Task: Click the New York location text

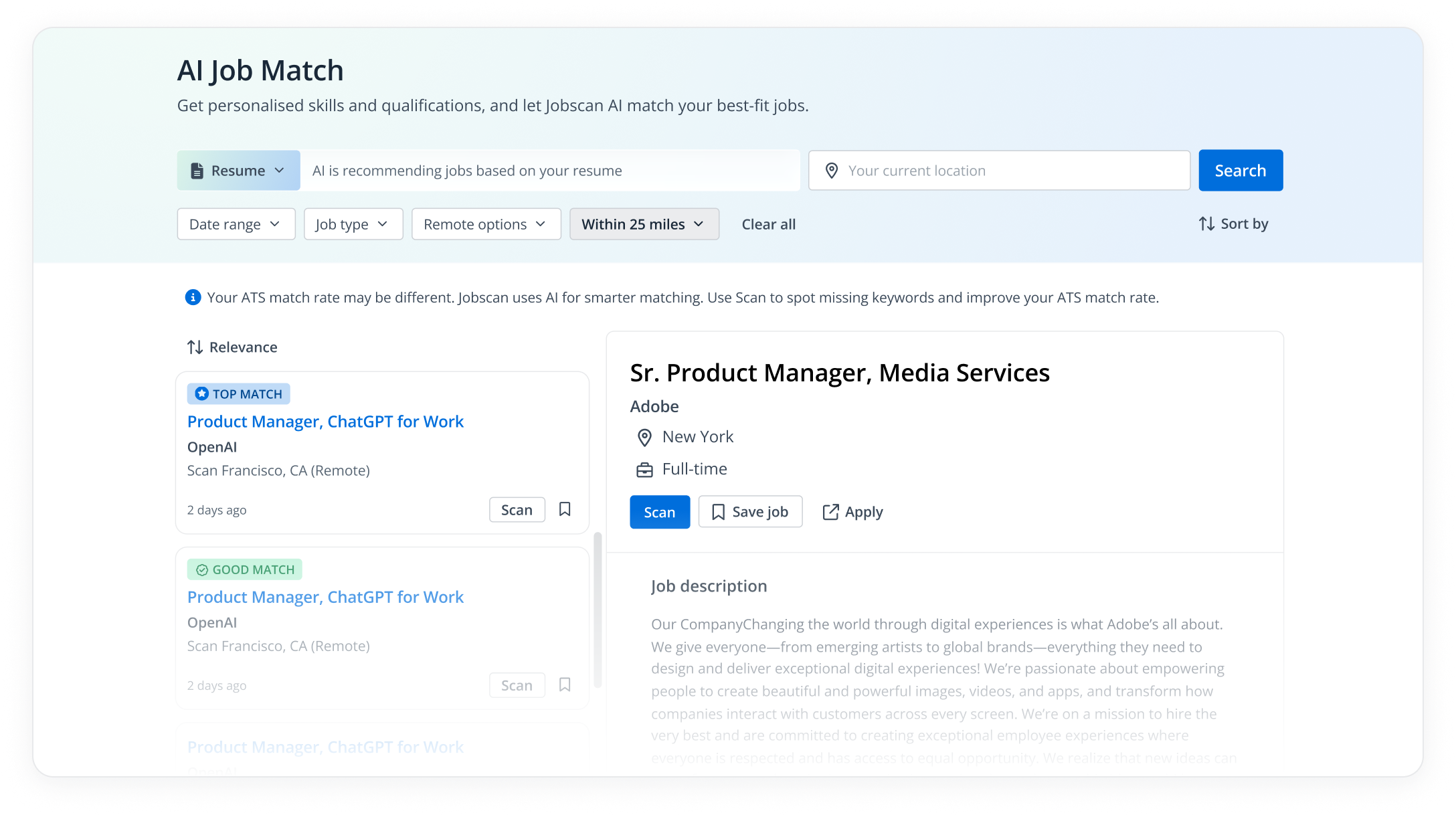Action: click(x=698, y=437)
